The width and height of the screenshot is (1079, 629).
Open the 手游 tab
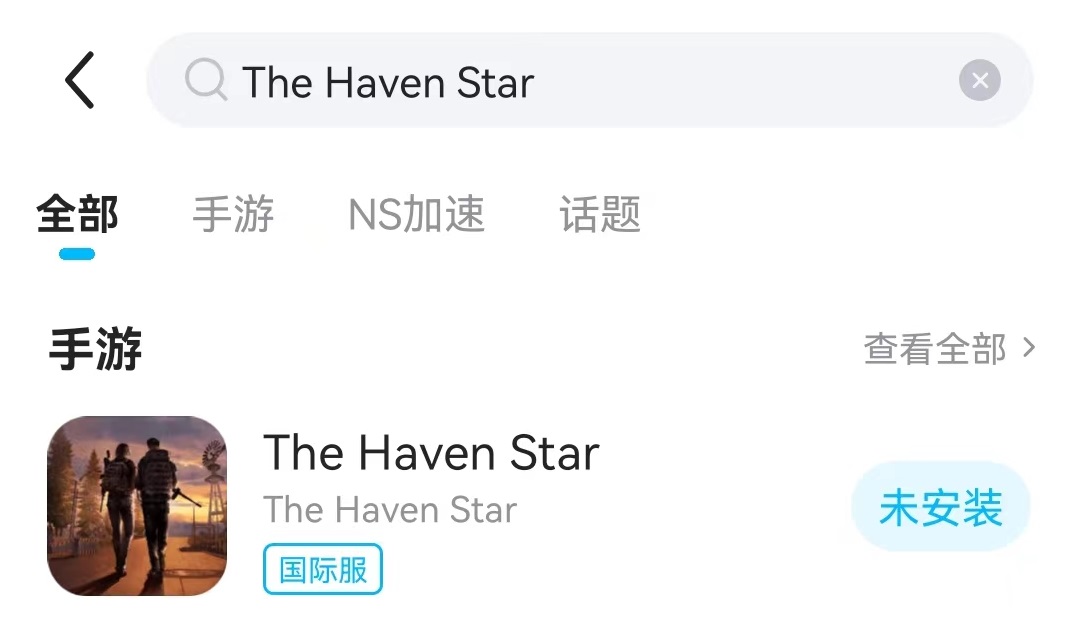click(233, 214)
